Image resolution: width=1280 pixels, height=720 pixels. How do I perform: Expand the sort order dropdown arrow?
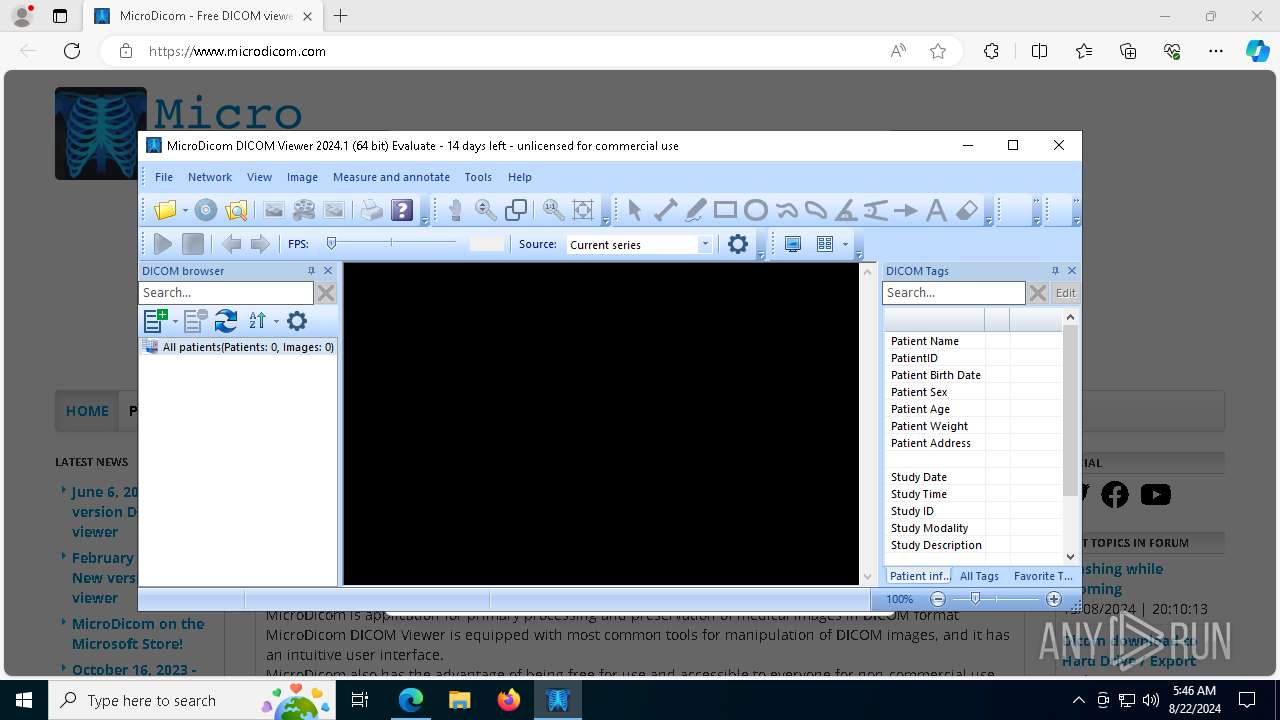(276, 321)
